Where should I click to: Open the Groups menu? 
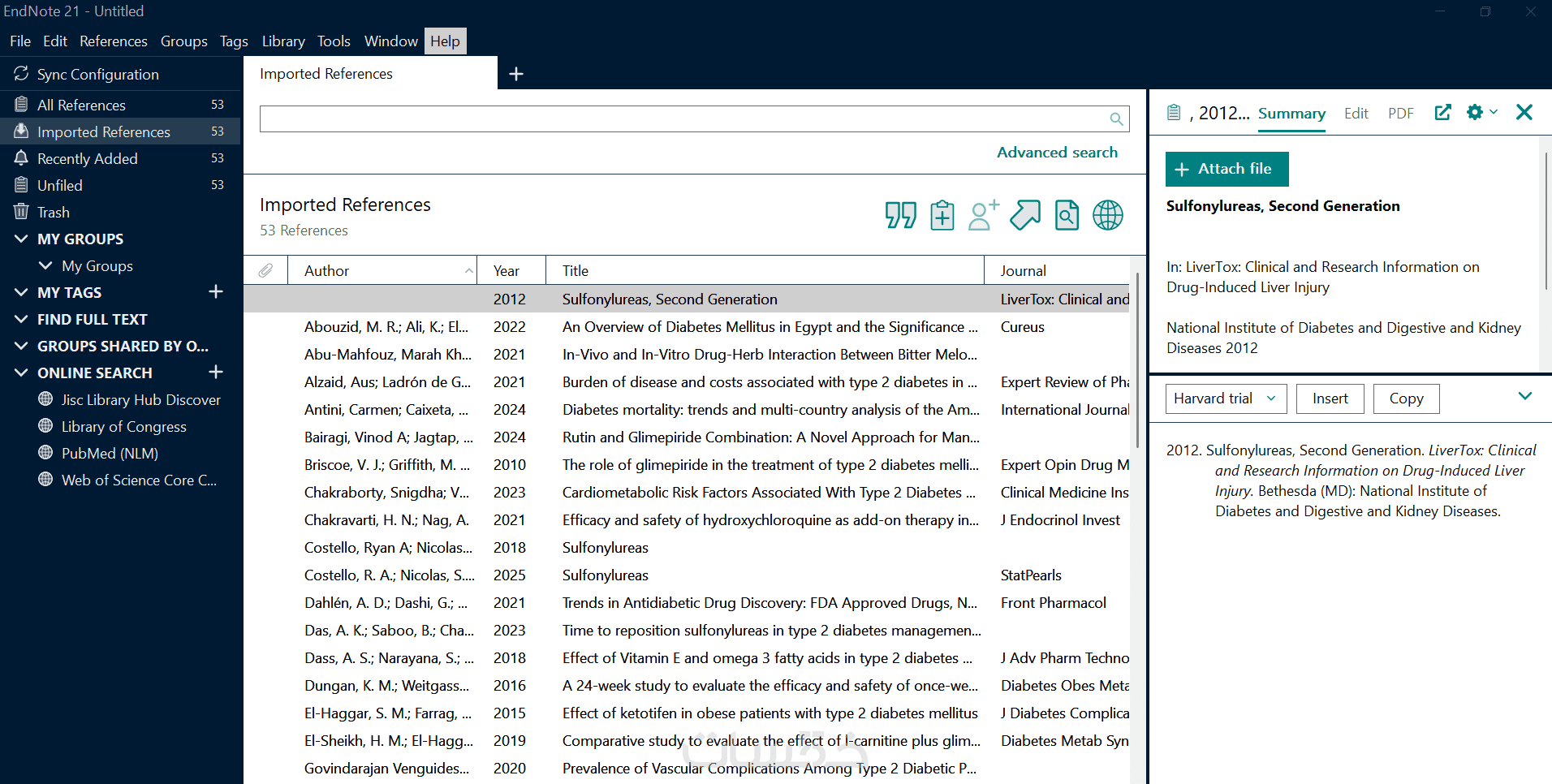pos(184,41)
